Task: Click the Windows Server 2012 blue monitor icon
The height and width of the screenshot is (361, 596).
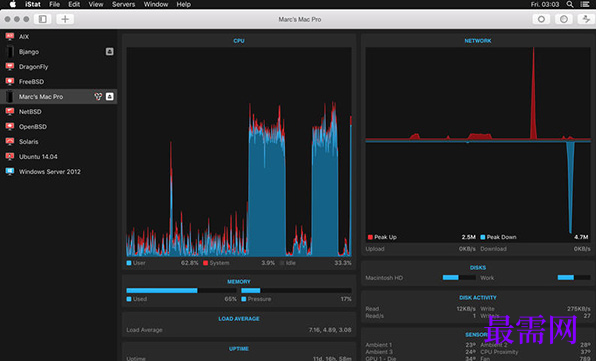Action: pyautogui.click(x=10, y=171)
